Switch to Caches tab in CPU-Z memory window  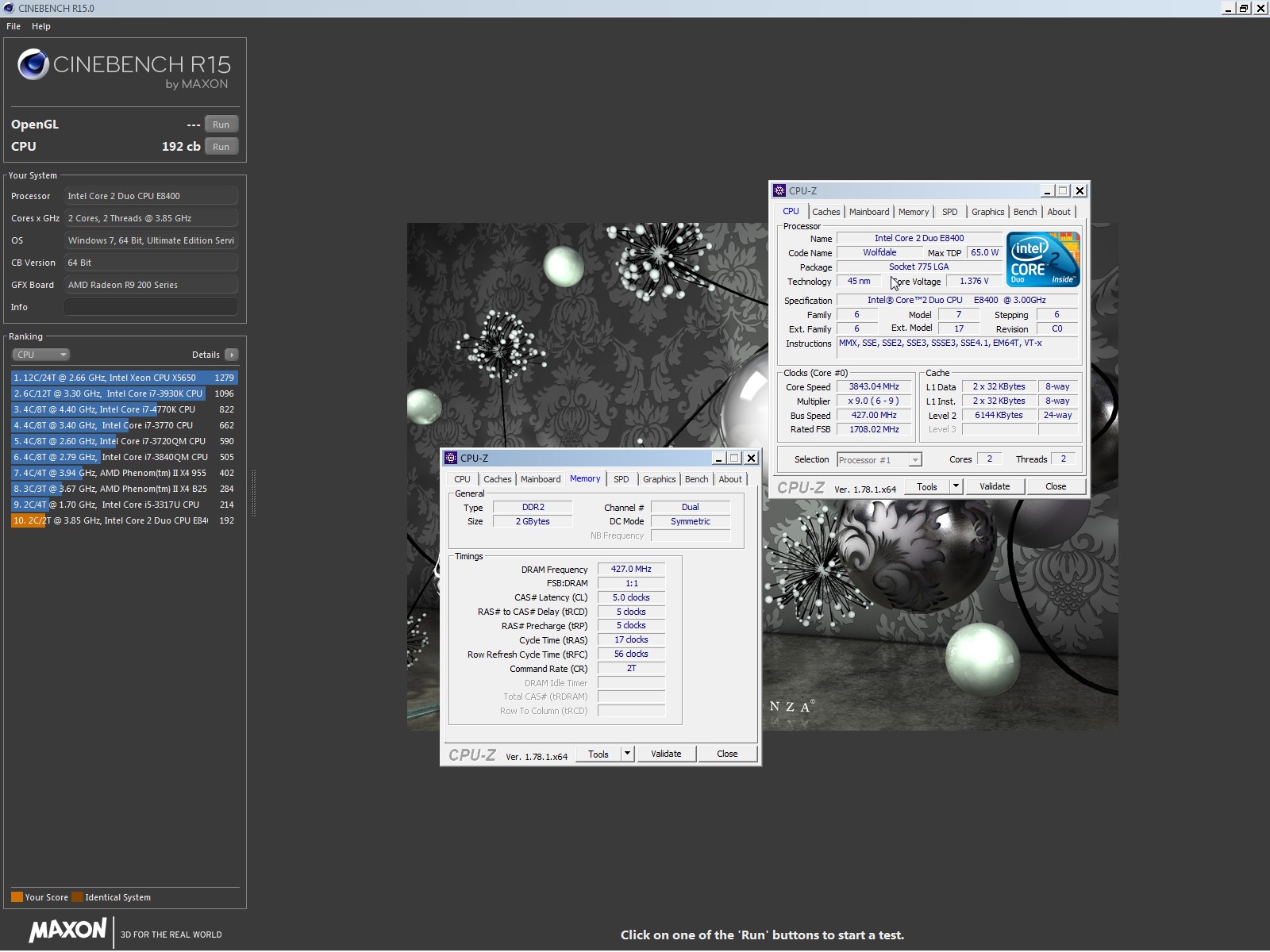[497, 479]
